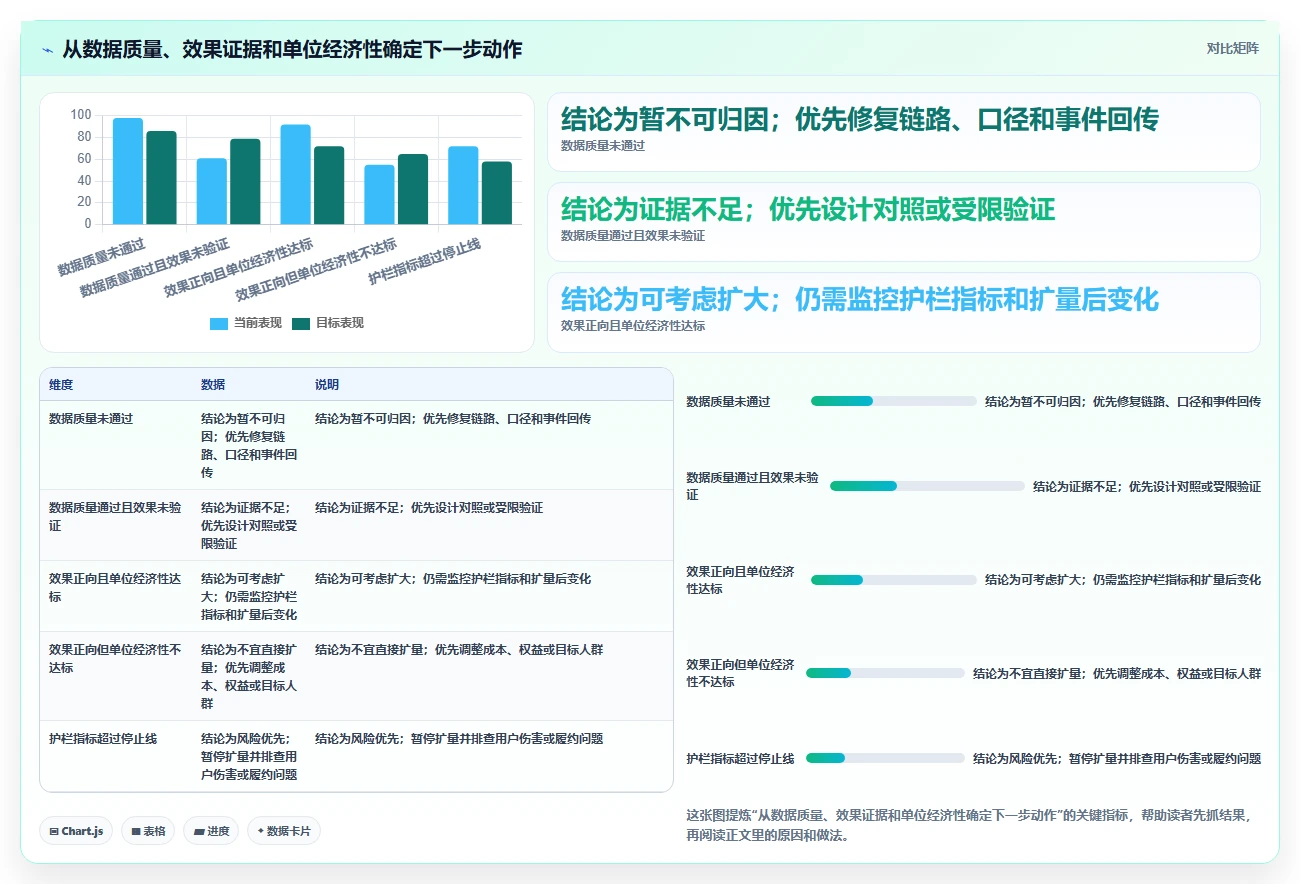Screen dimensions: 1300x884
Task: Click the 结论为风险优先 text beside progress bar
Action: pyautogui.click(x=1117, y=758)
